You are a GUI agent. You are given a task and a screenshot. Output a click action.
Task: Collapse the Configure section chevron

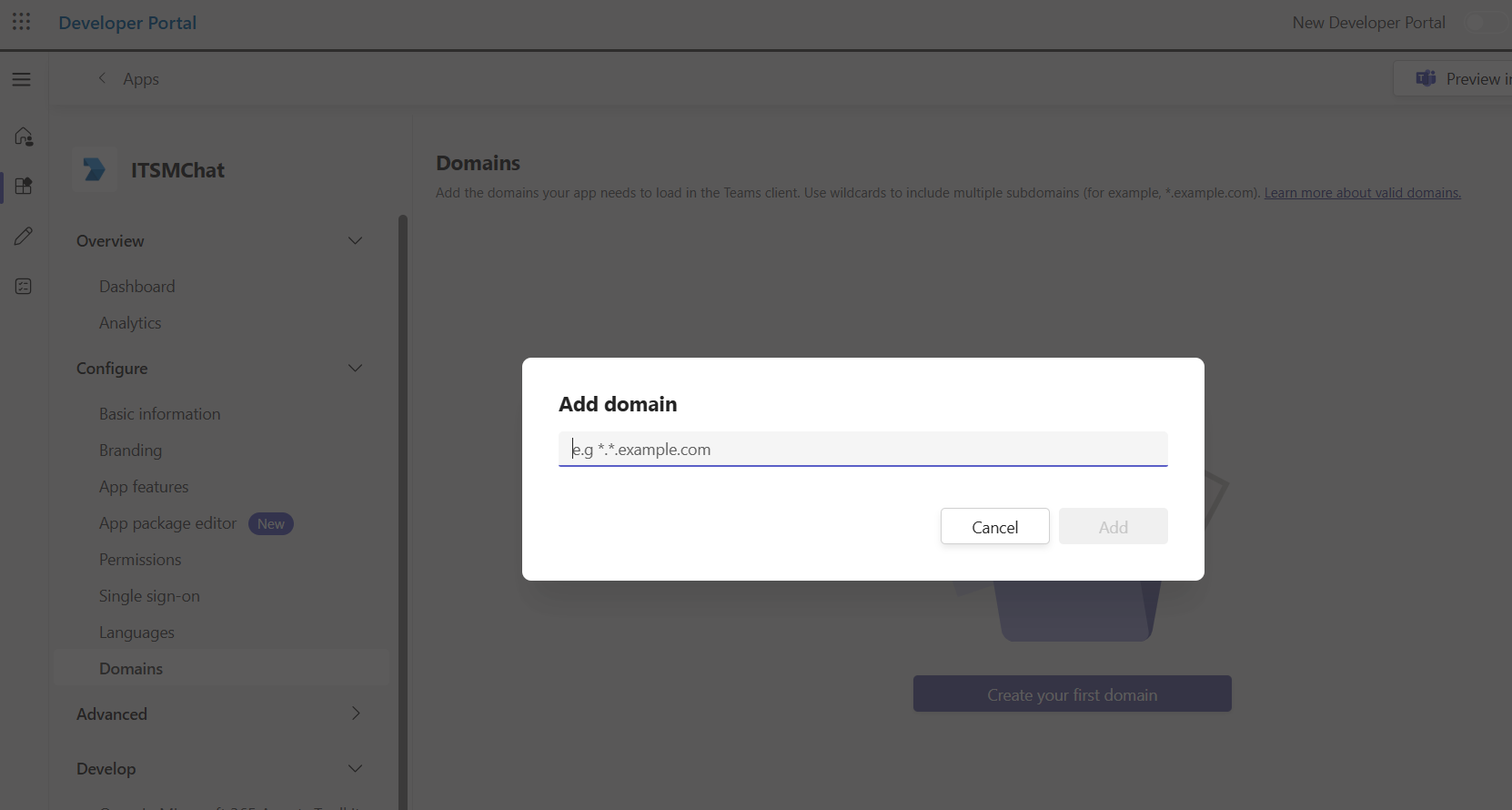click(x=355, y=369)
